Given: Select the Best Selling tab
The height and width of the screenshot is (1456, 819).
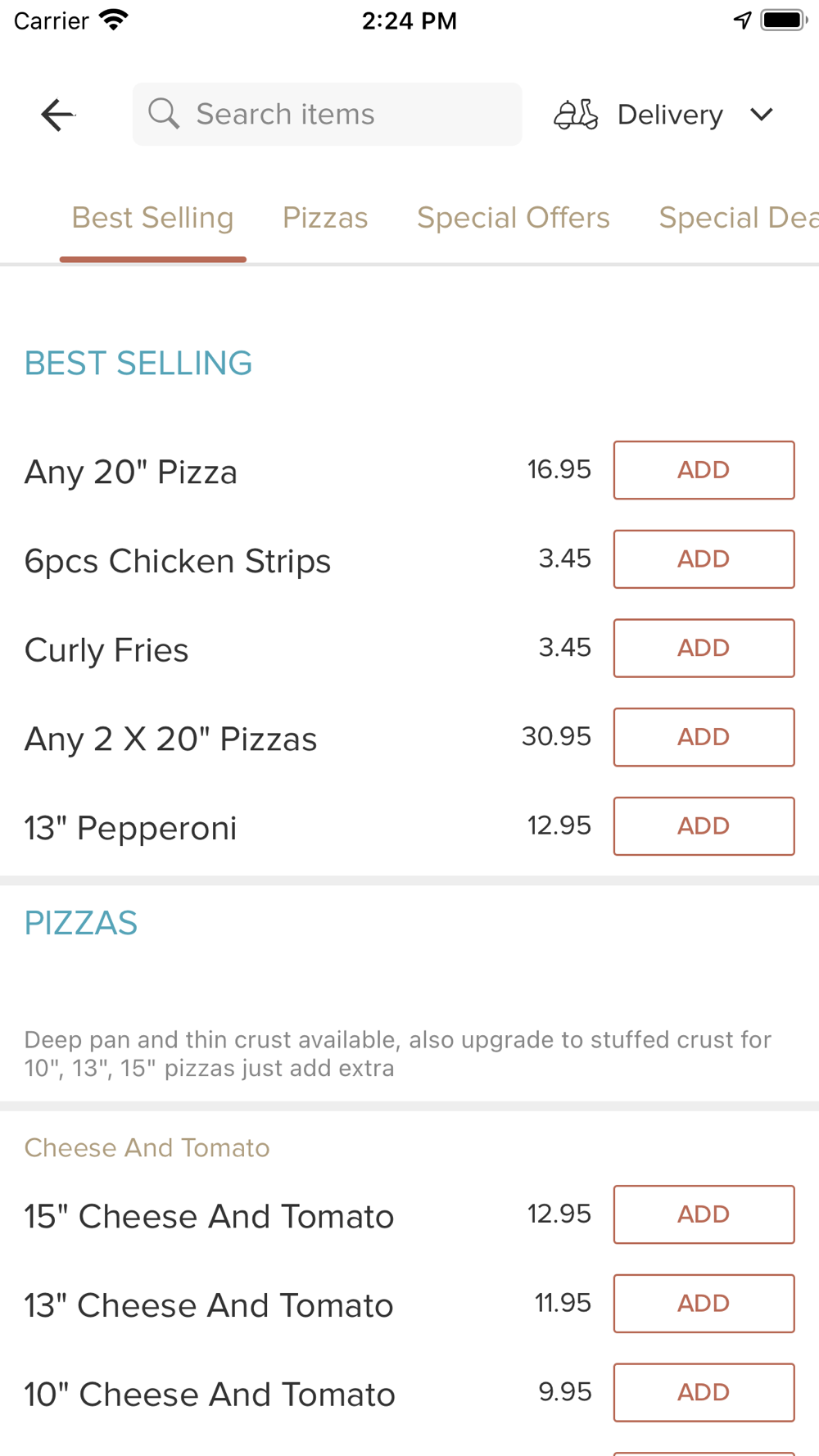Looking at the screenshot, I should [152, 218].
